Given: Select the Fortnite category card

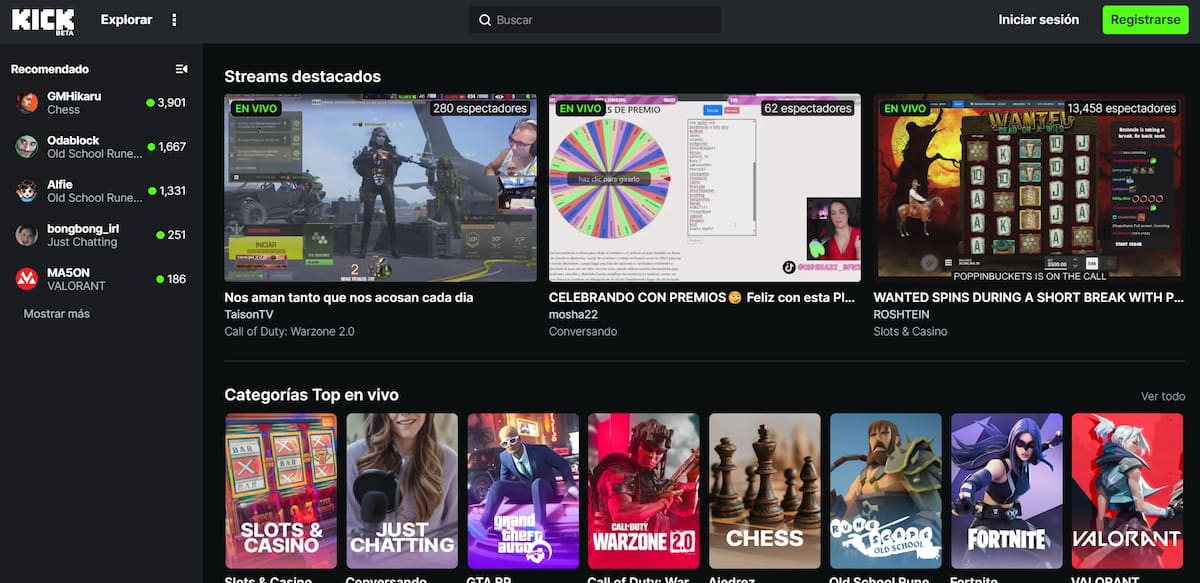Looking at the screenshot, I should point(1006,491).
